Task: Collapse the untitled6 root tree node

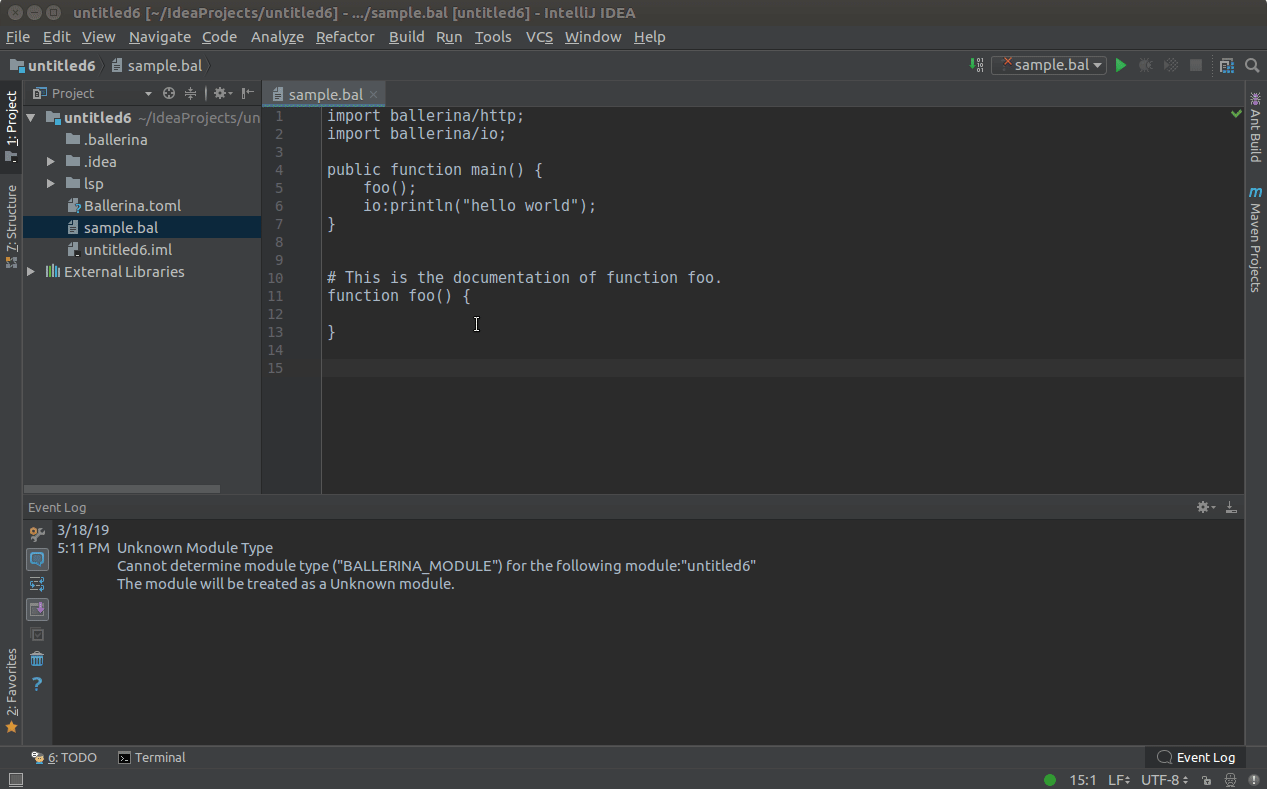Action: point(31,118)
